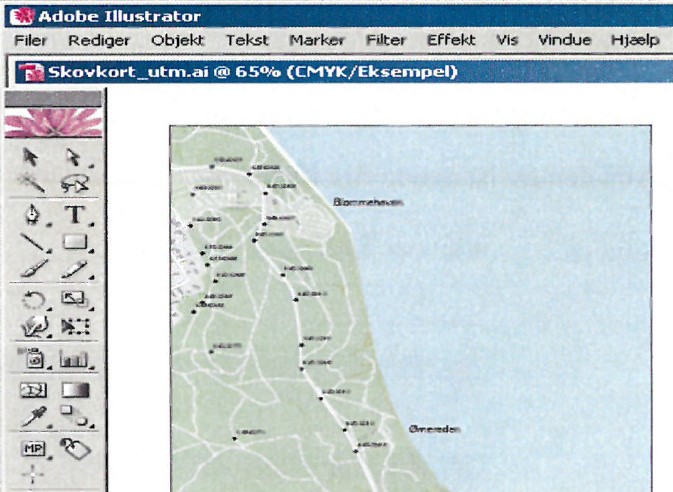Select the Pen tool
Screen dimensions: 673x492
tap(33, 215)
